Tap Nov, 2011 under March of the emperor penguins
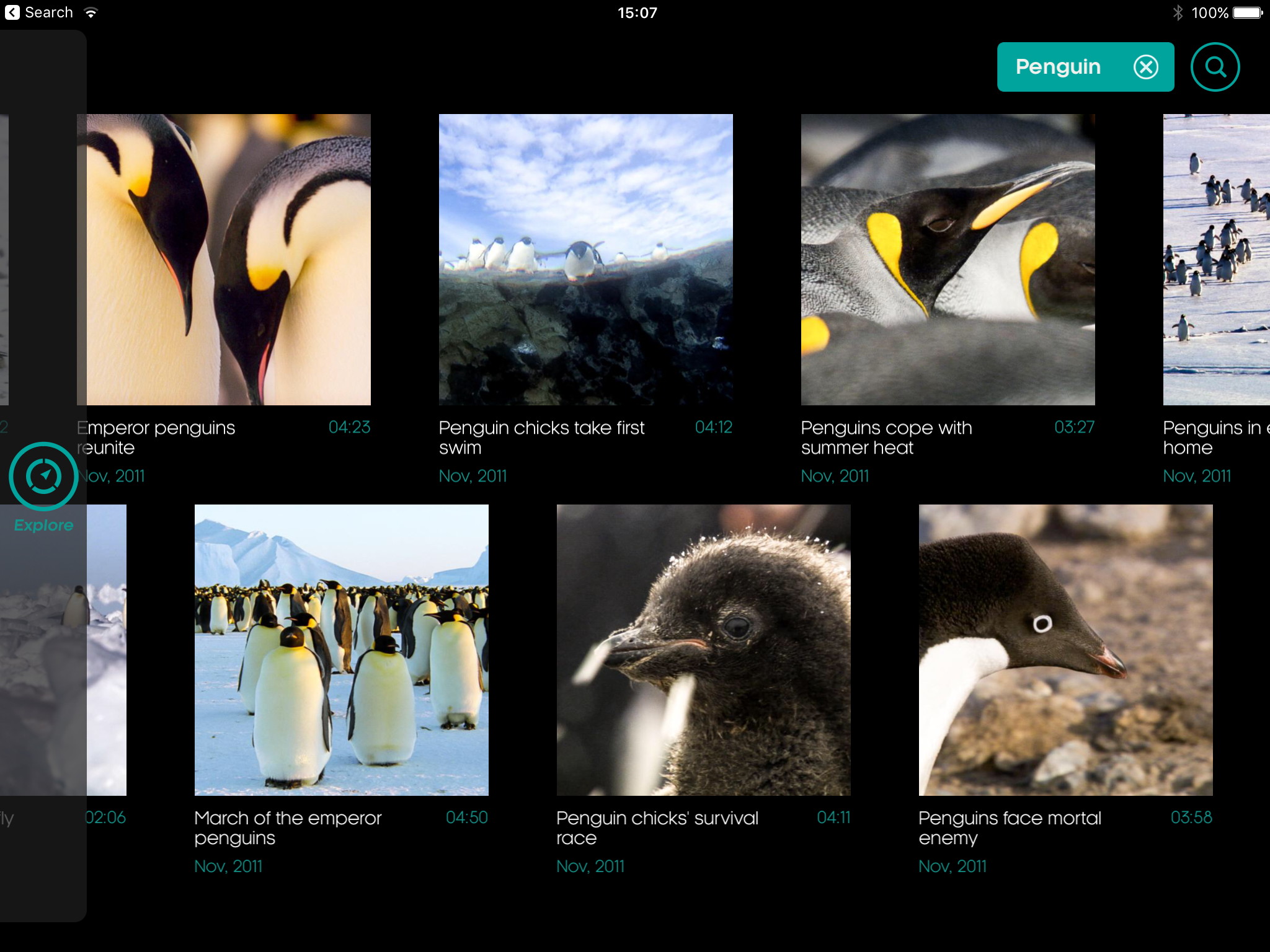Image resolution: width=1270 pixels, height=952 pixels. point(229,866)
